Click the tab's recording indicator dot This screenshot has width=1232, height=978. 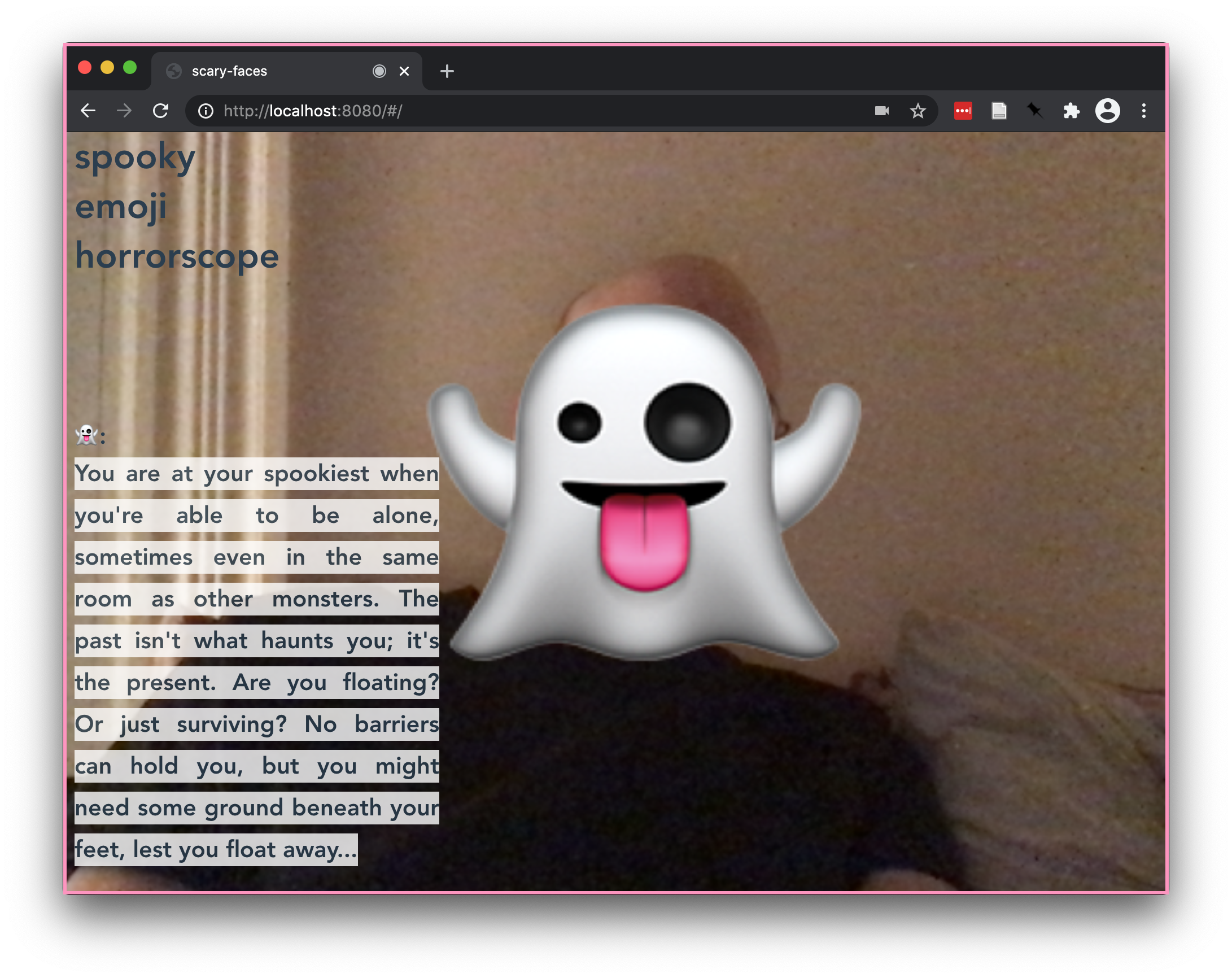pos(379,72)
